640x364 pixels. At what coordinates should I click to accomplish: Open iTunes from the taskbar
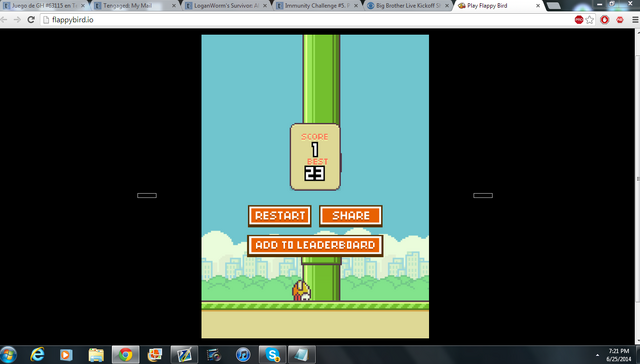[243, 355]
